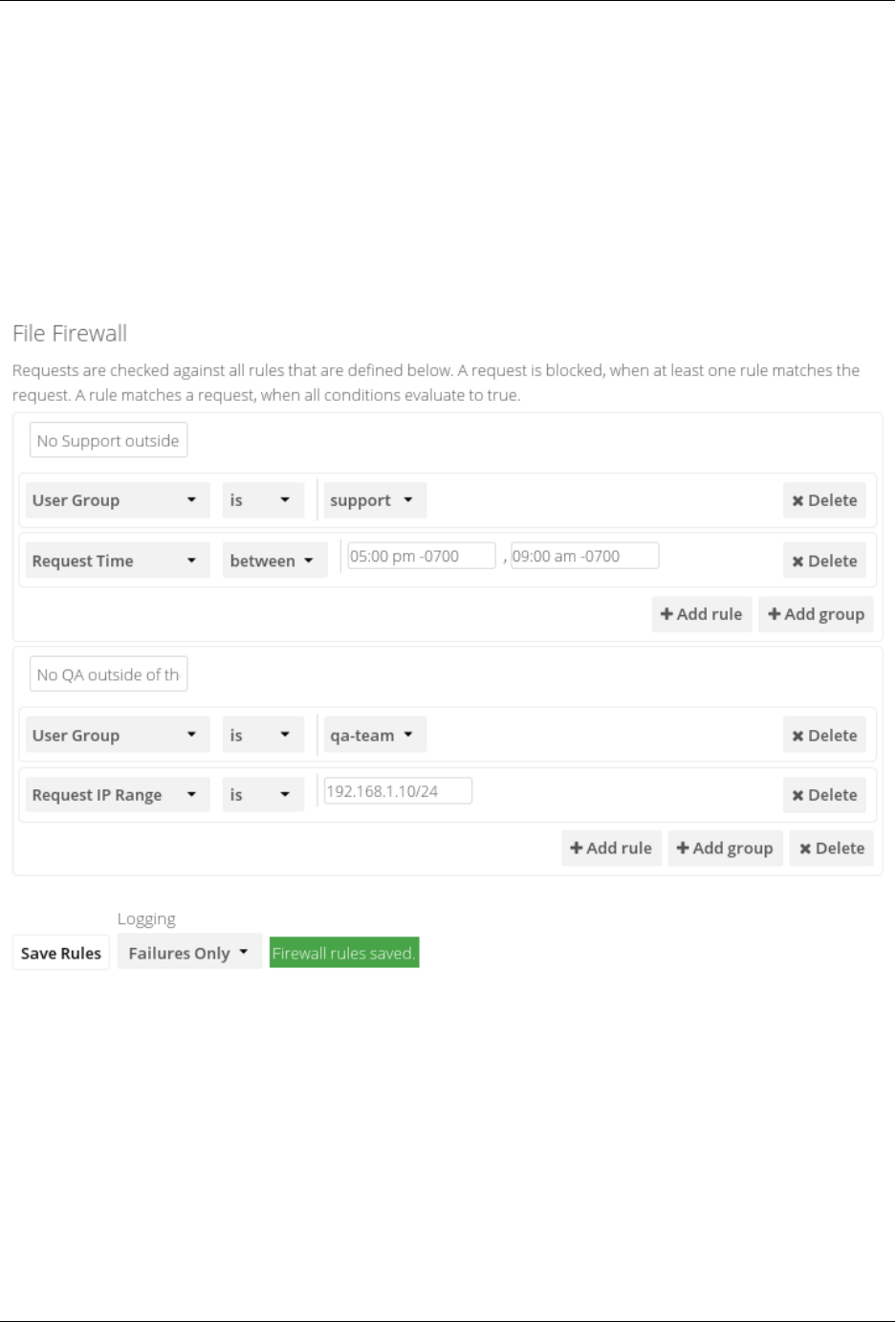The height and width of the screenshot is (1322, 896).
Task: Open the qa-team group value dropdown
Action: pyautogui.click(x=373, y=736)
